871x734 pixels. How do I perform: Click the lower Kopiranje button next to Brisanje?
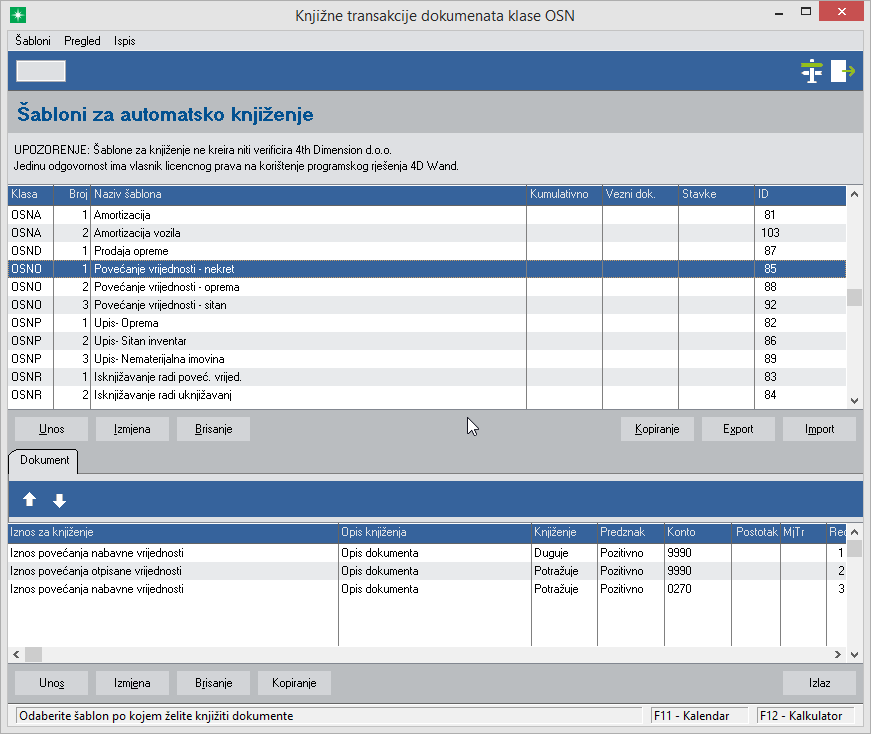[x=294, y=683]
